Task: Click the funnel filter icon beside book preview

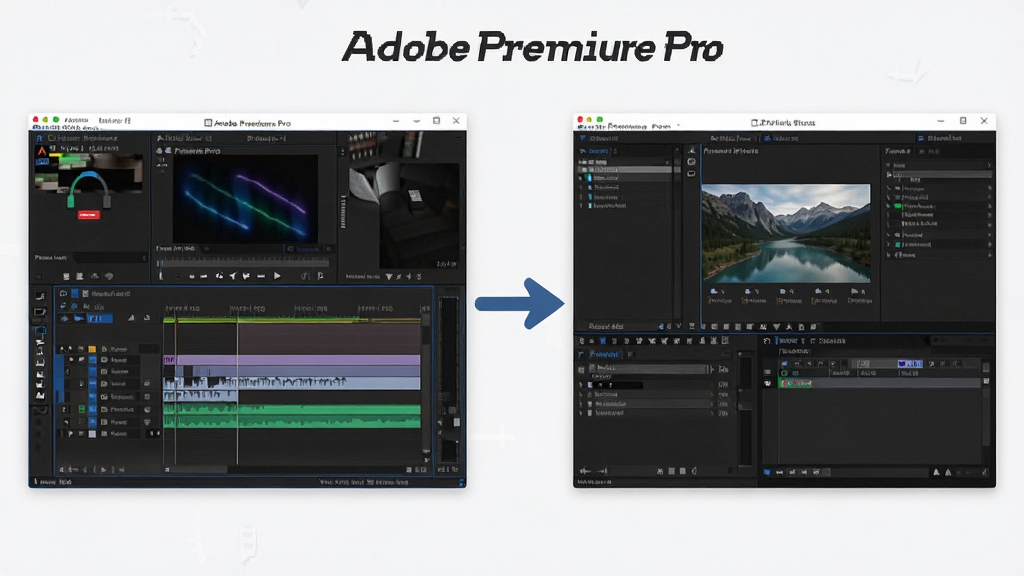Action: coord(389,276)
